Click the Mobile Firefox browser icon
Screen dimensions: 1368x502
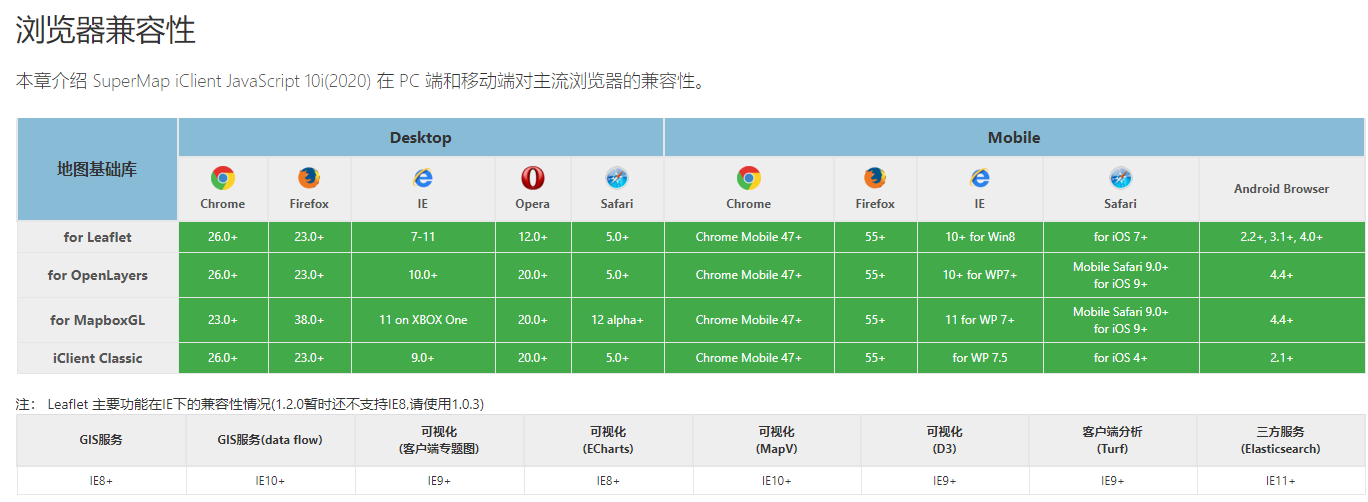875,178
